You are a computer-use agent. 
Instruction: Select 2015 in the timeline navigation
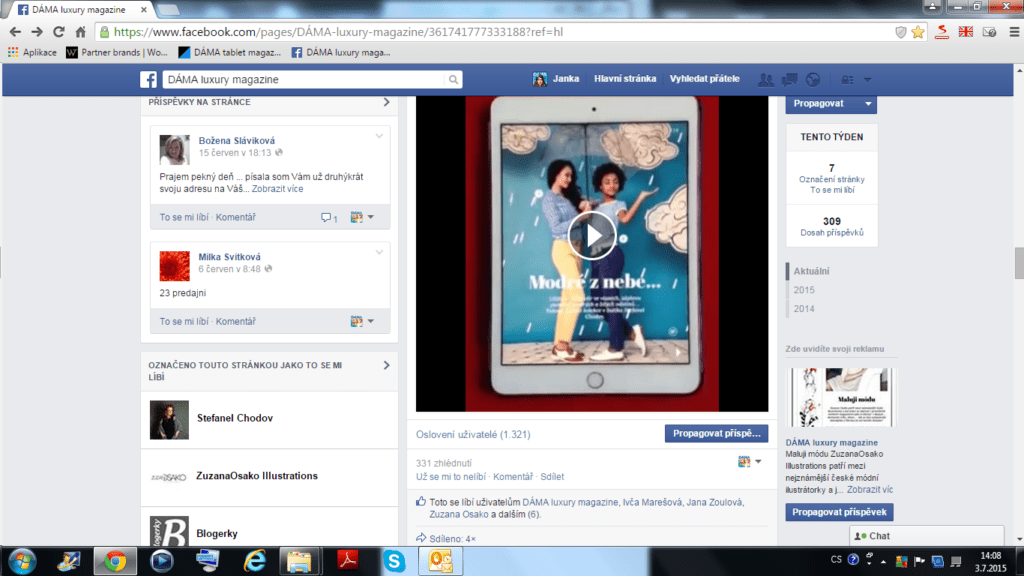click(x=804, y=290)
